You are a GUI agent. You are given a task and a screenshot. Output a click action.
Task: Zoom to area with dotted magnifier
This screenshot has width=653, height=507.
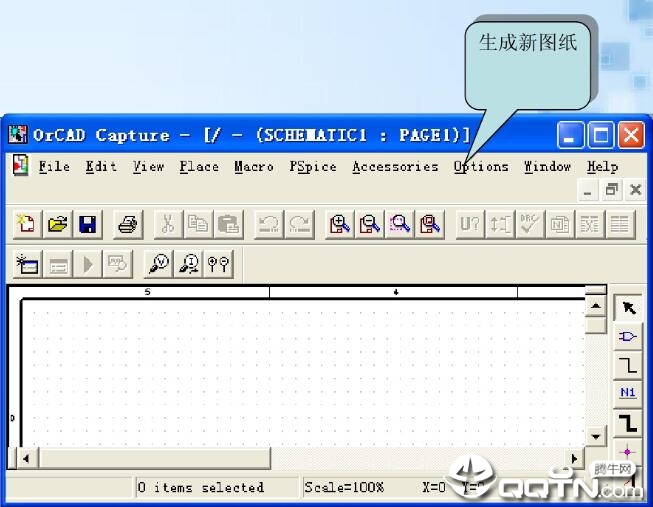pyautogui.click(x=399, y=225)
